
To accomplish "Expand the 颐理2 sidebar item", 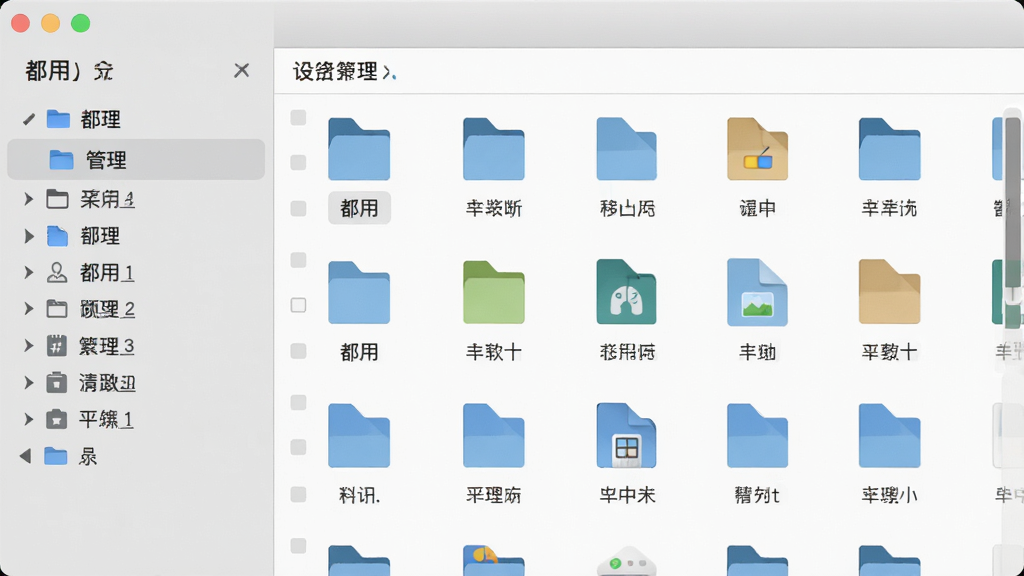I will 29,308.
